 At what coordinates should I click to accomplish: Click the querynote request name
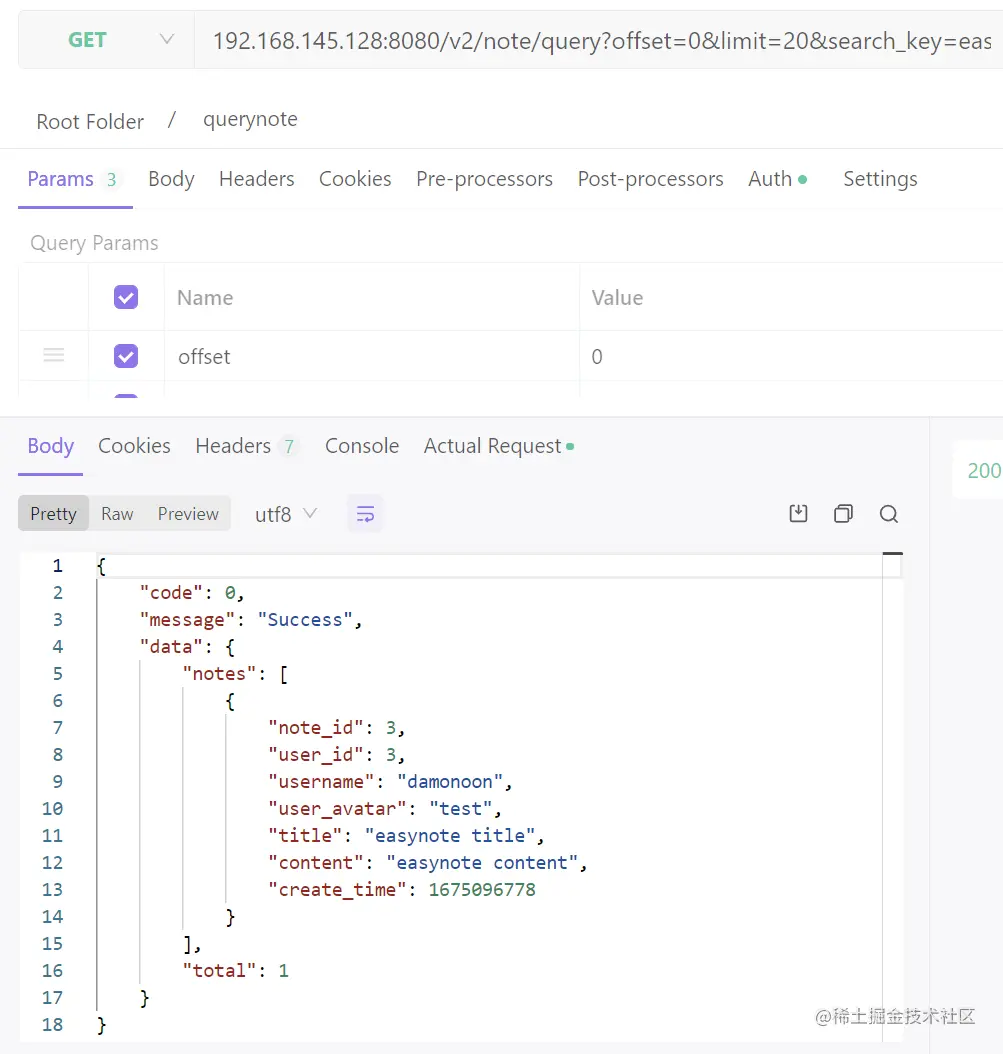pyautogui.click(x=250, y=120)
